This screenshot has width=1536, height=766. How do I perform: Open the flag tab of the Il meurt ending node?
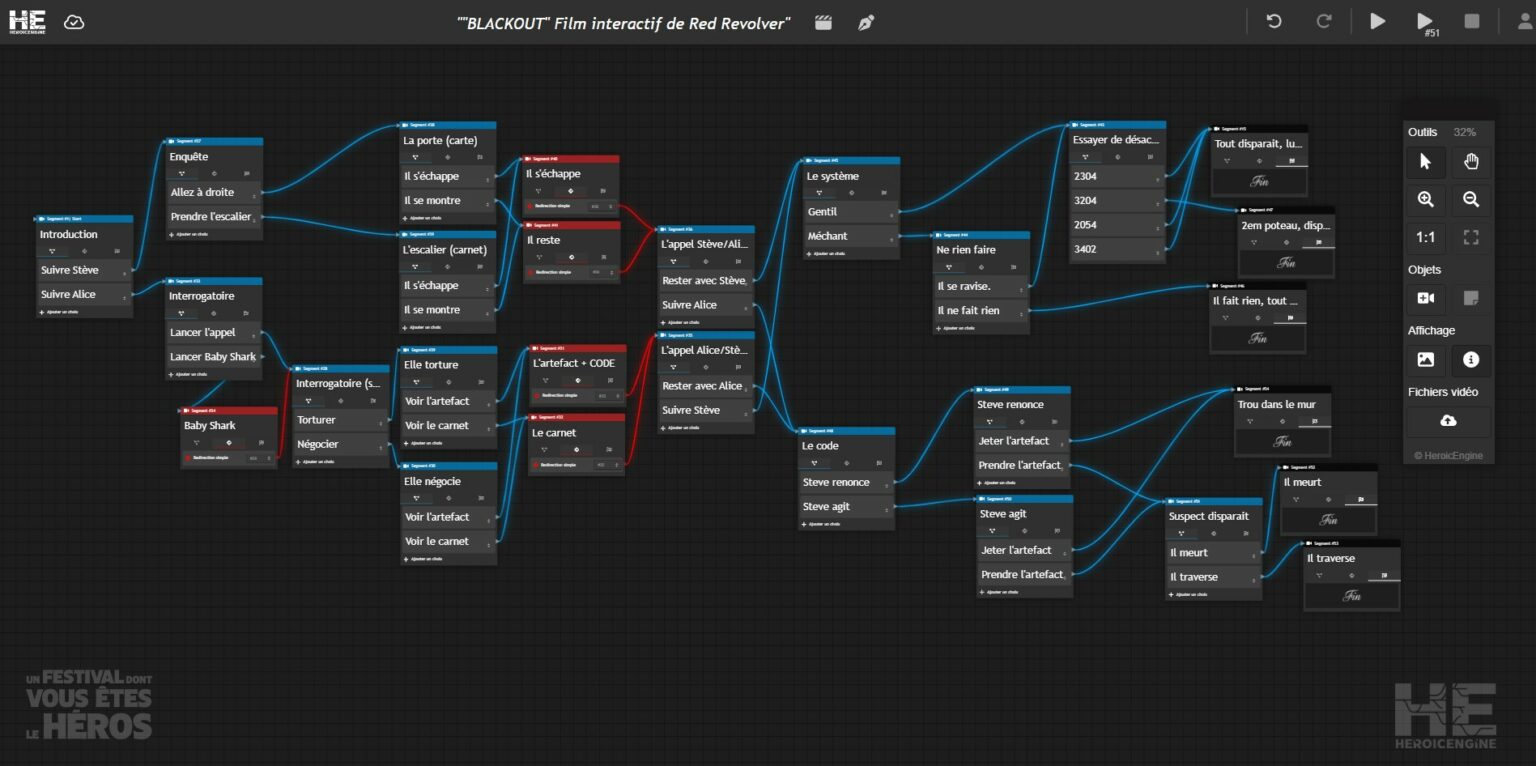click(x=1359, y=499)
